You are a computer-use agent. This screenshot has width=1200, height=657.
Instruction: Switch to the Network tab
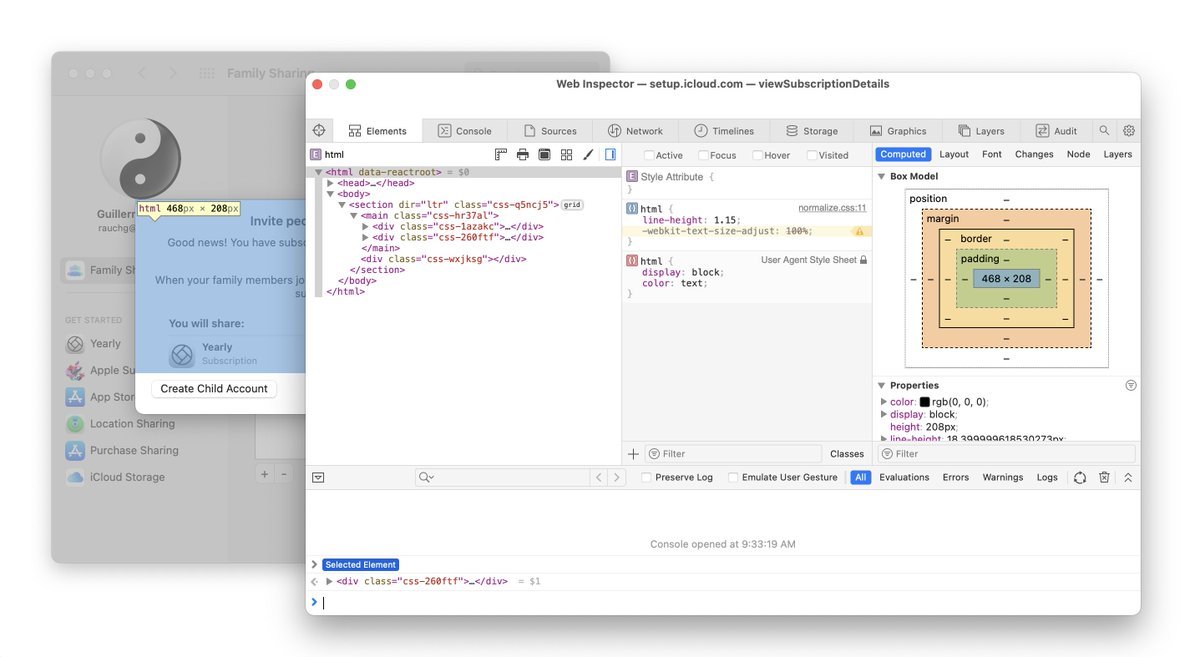point(635,131)
